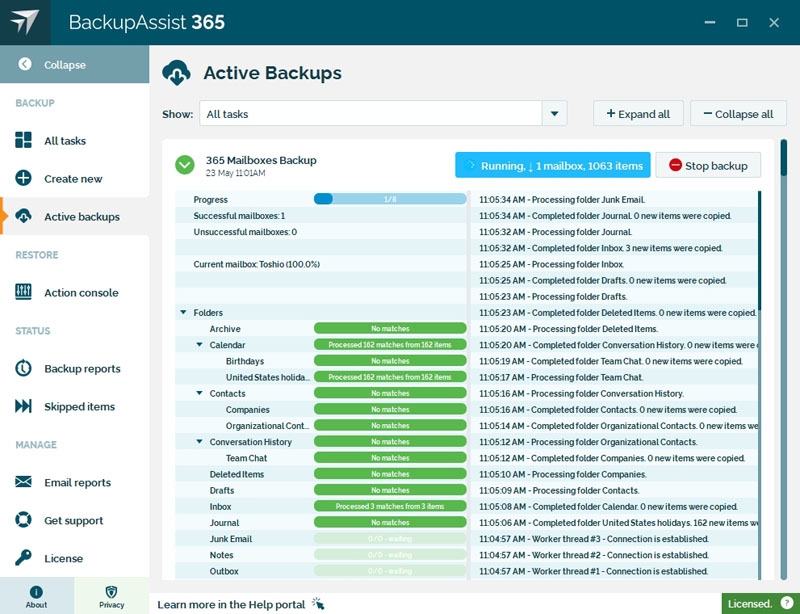Collapse the Contacts folder node
The image size is (800, 614).
pyautogui.click(x=199, y=393)
